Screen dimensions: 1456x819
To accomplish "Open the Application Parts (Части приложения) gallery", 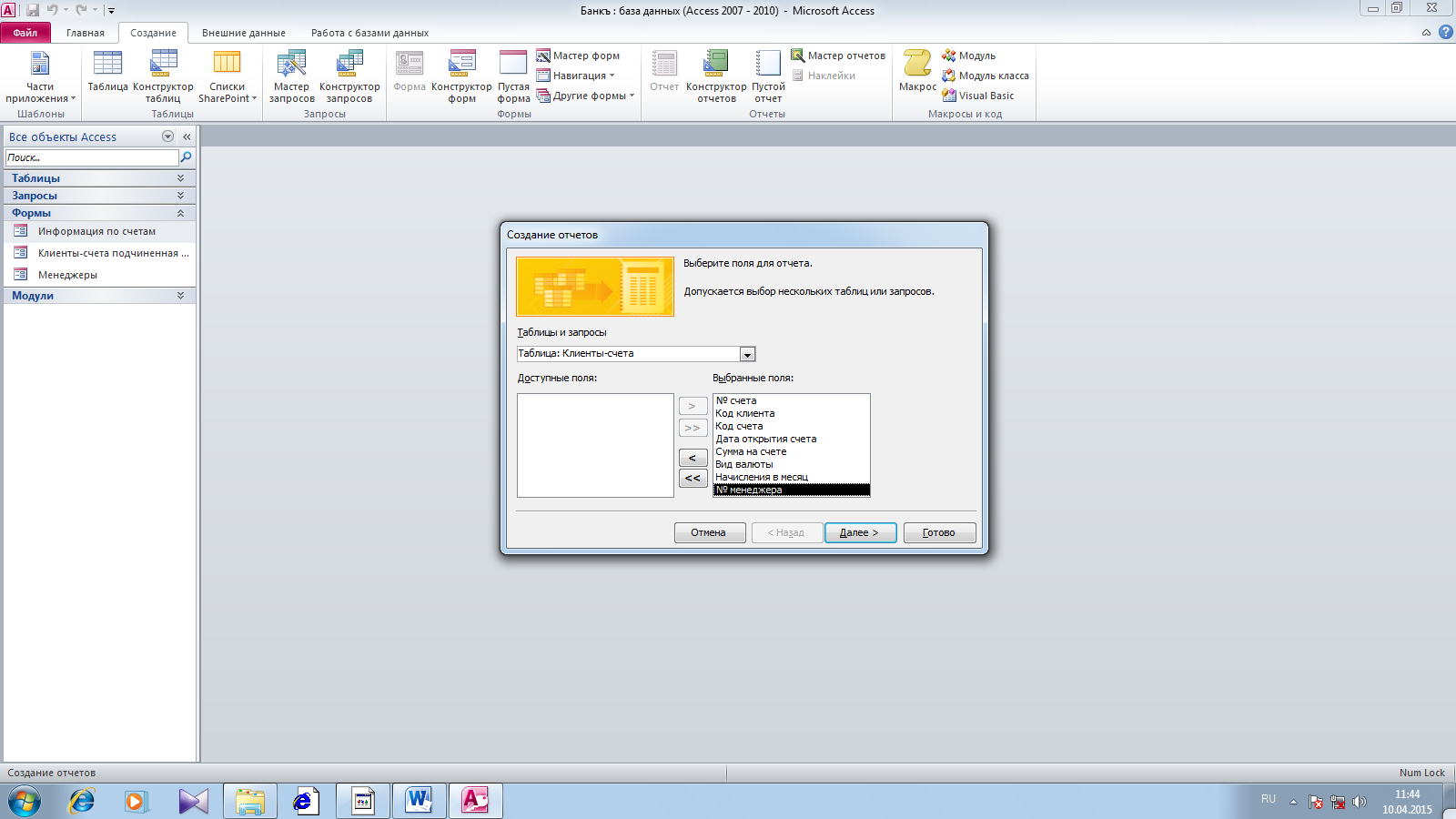I will [40, 76].
